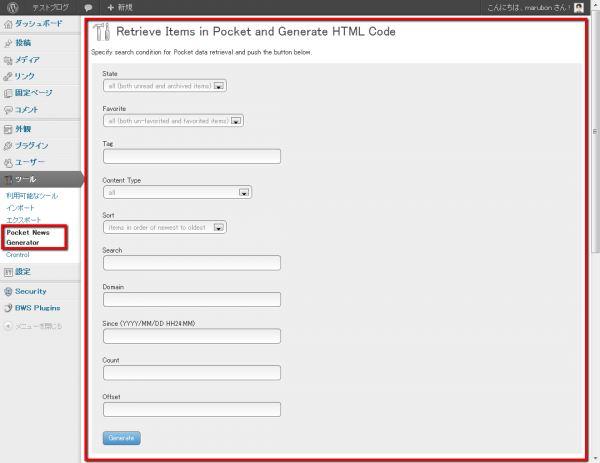This screenshot has width=600, height=463.
Task: Focus the Offset input field
Action: [x=192, y=410]
